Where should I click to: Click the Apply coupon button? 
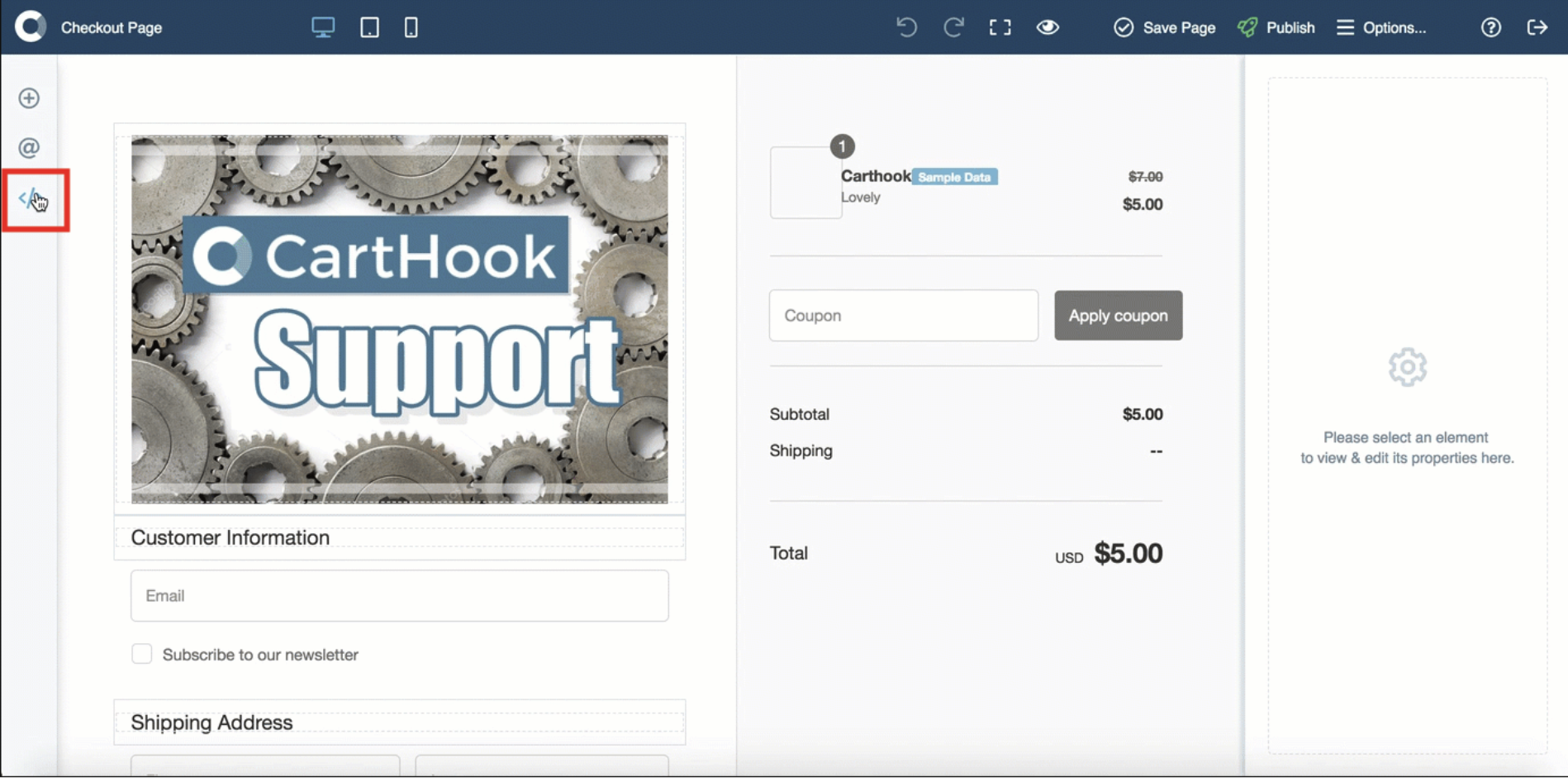point(1118,315)
